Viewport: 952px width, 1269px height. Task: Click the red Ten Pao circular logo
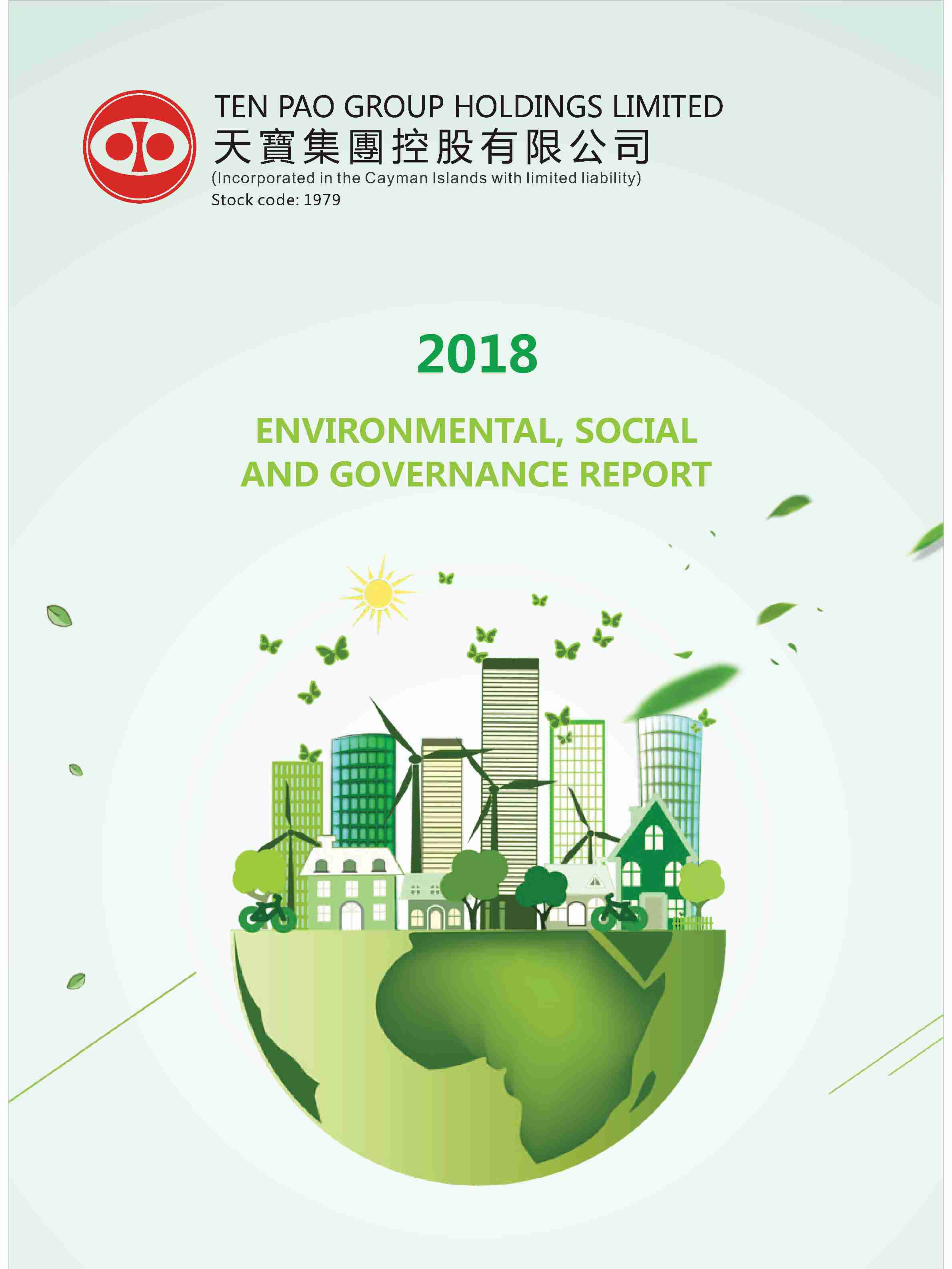point(139,146)
